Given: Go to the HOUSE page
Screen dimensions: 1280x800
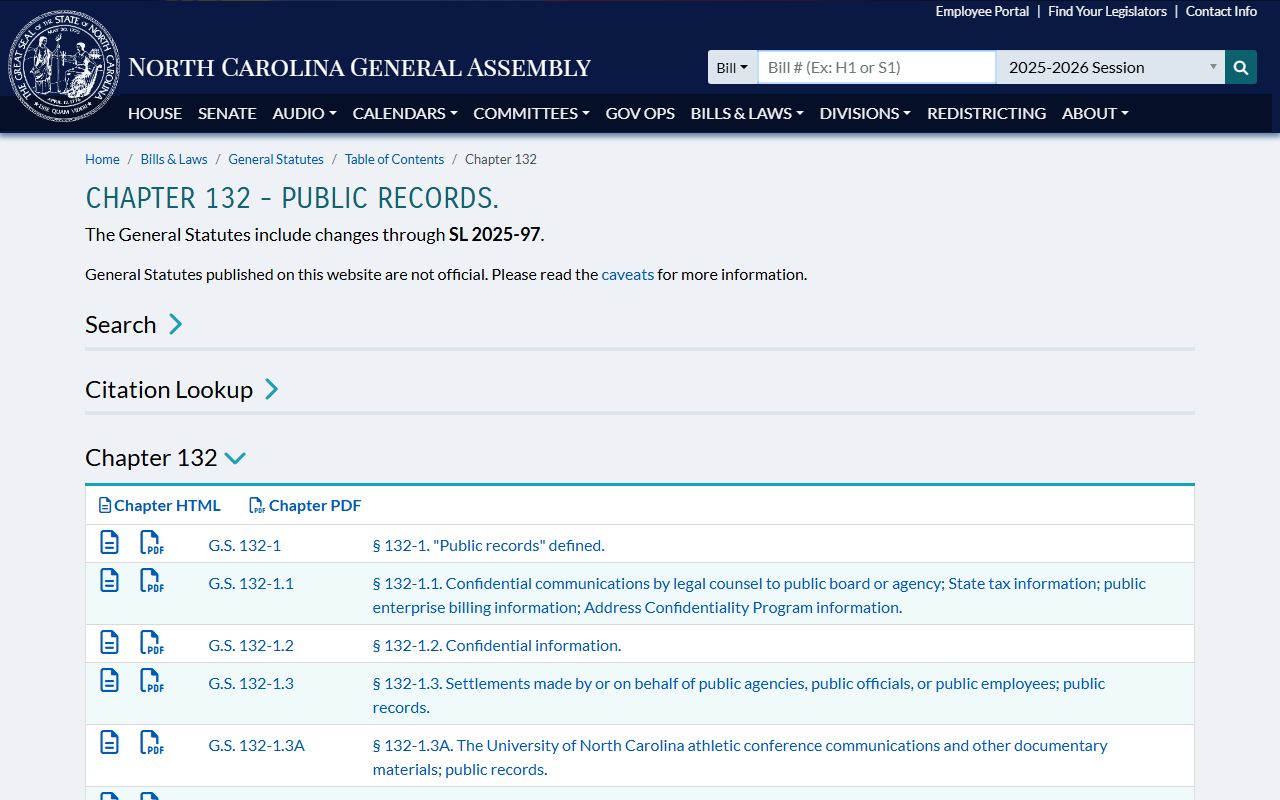Looking at the screenshot, I should (x=155, y=113).
